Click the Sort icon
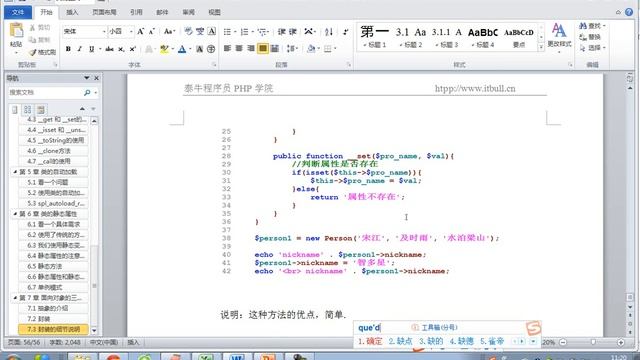 coord(329,31)
